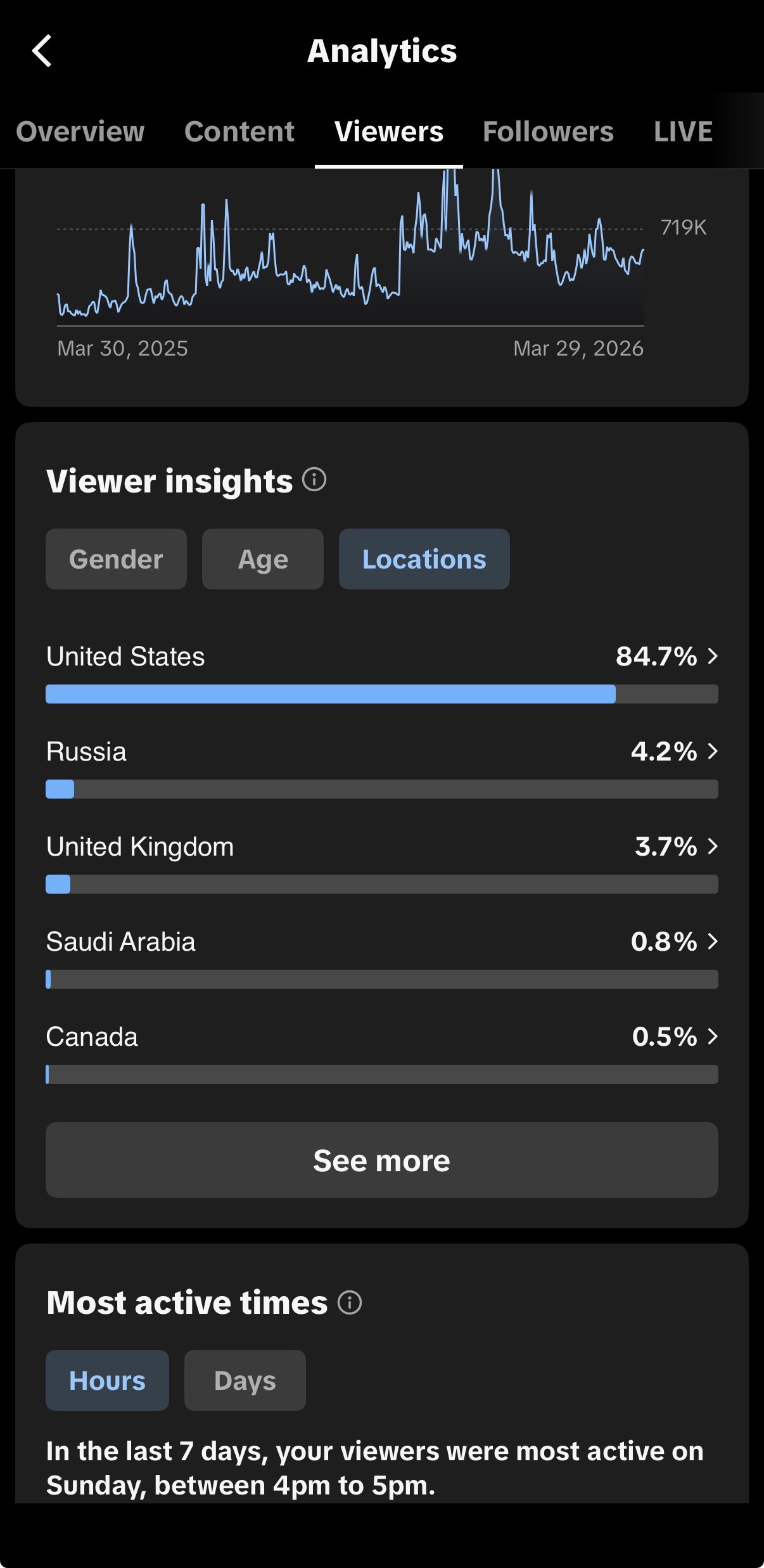
Task: Open Viewer insights info icon
Action: (314, 480)
